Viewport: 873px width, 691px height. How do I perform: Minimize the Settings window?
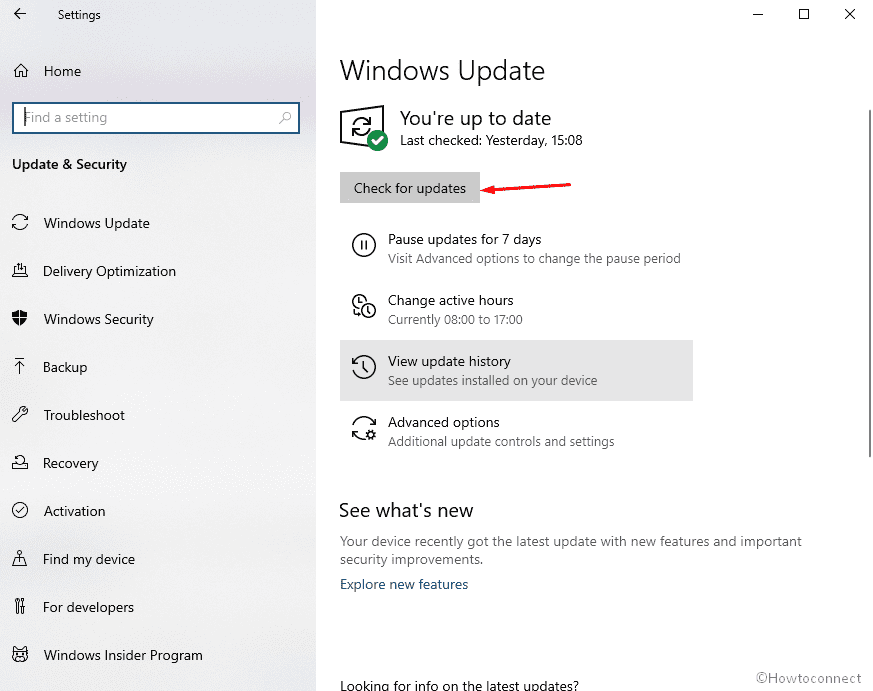tap(758, 14)
